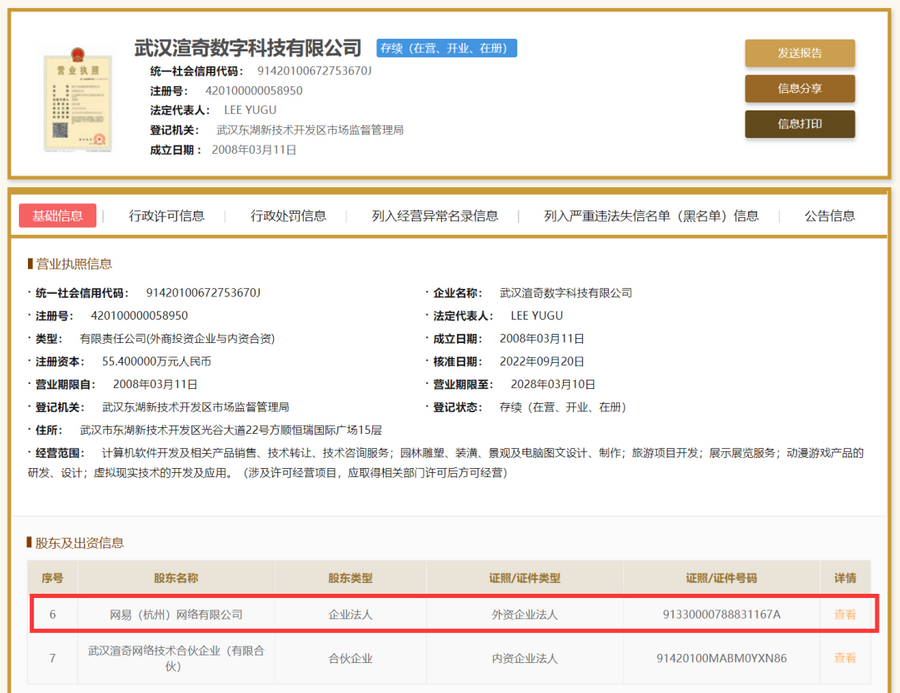Select the 基础信息 tab
Viewport: 900px width, 693px height.
[x=60, y=216]
